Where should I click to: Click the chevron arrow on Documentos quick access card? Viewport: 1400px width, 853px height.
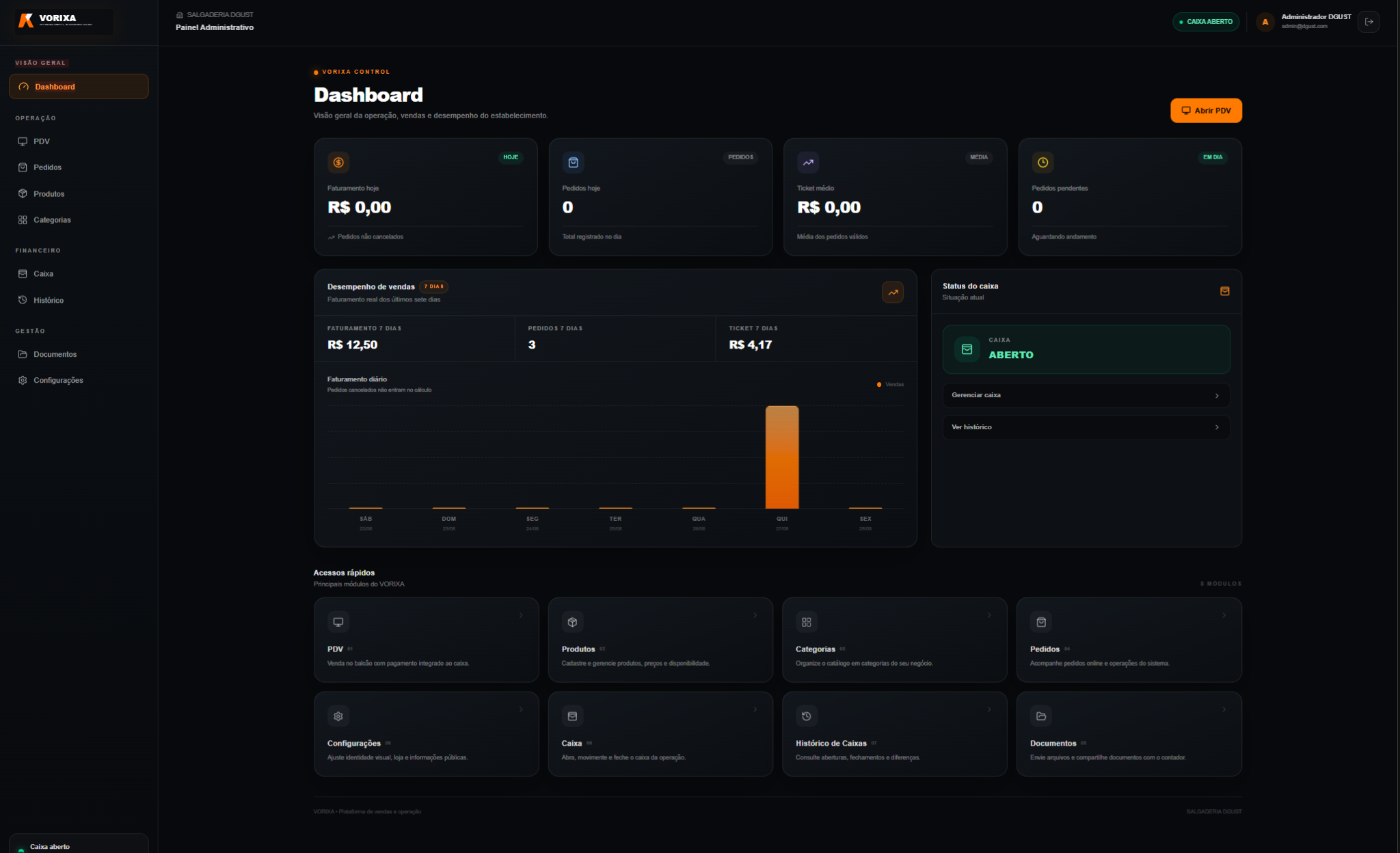point(1224,709)
